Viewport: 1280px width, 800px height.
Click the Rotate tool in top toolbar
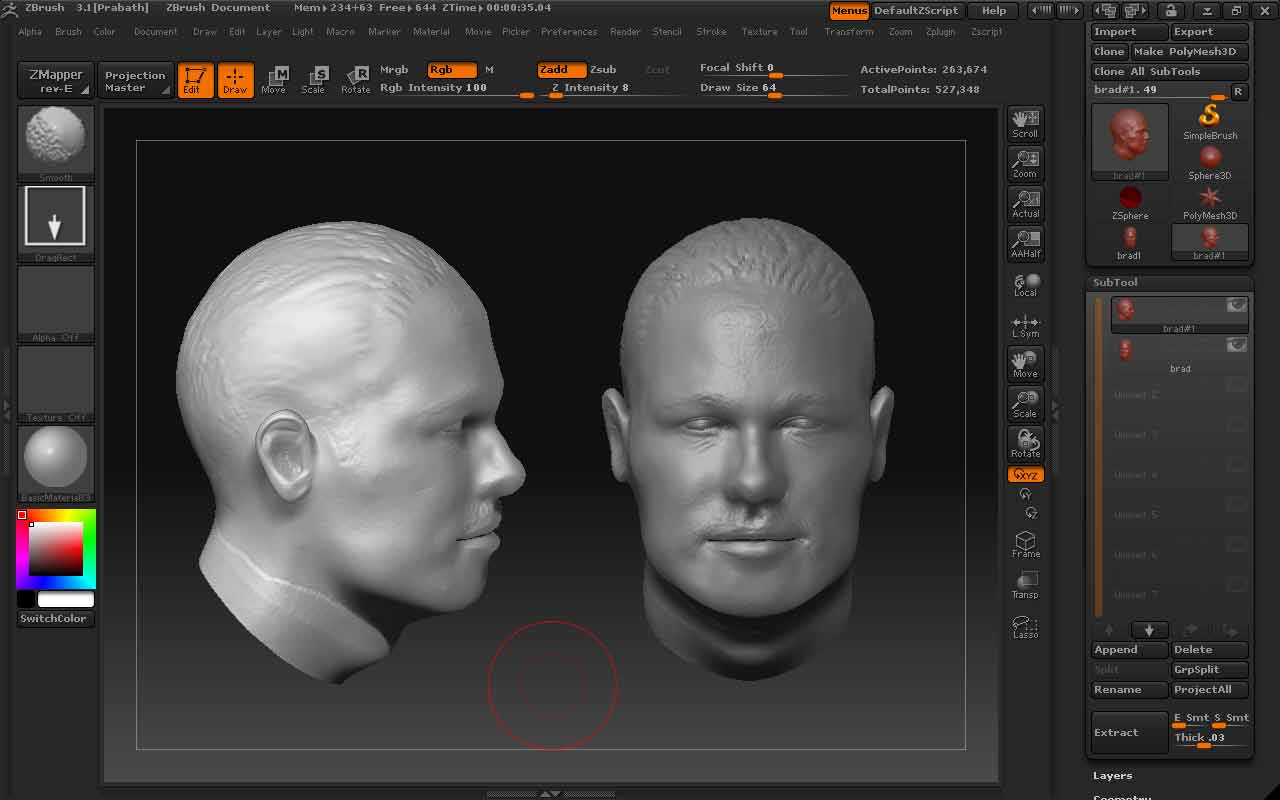[356, 79]
